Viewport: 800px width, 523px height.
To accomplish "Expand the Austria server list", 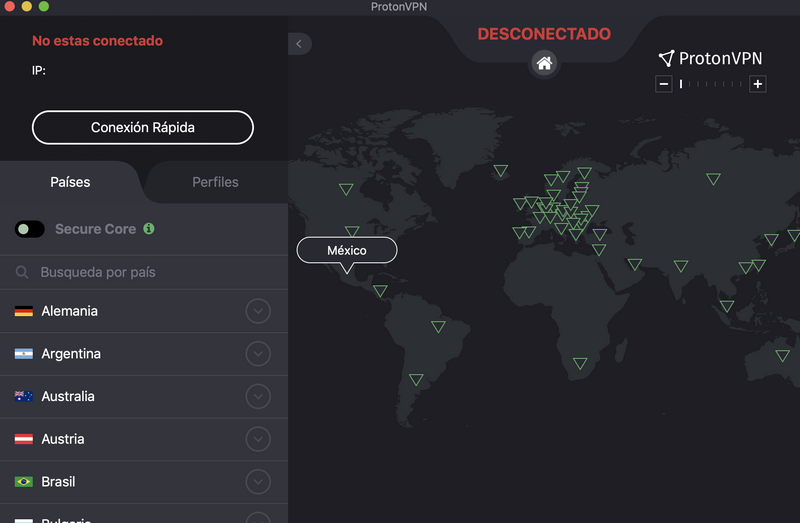I will [x=258, y=439].
